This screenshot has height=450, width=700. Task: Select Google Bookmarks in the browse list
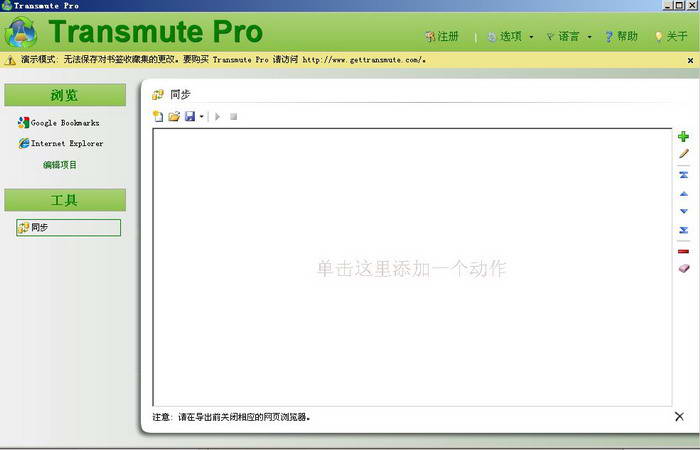click(x=58, y=122)
